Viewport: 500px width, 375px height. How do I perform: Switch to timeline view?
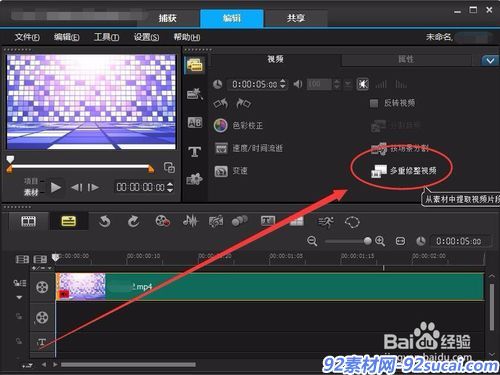[69, 221]
